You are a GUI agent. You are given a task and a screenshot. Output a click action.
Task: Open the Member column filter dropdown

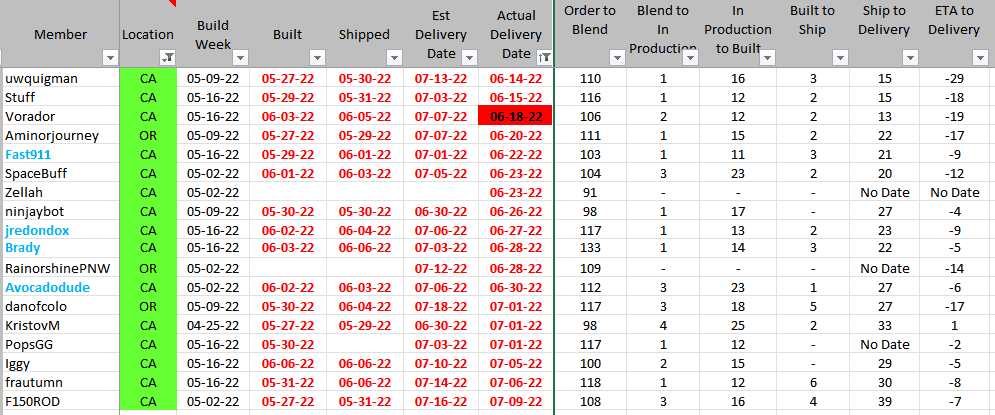point(109,57)
